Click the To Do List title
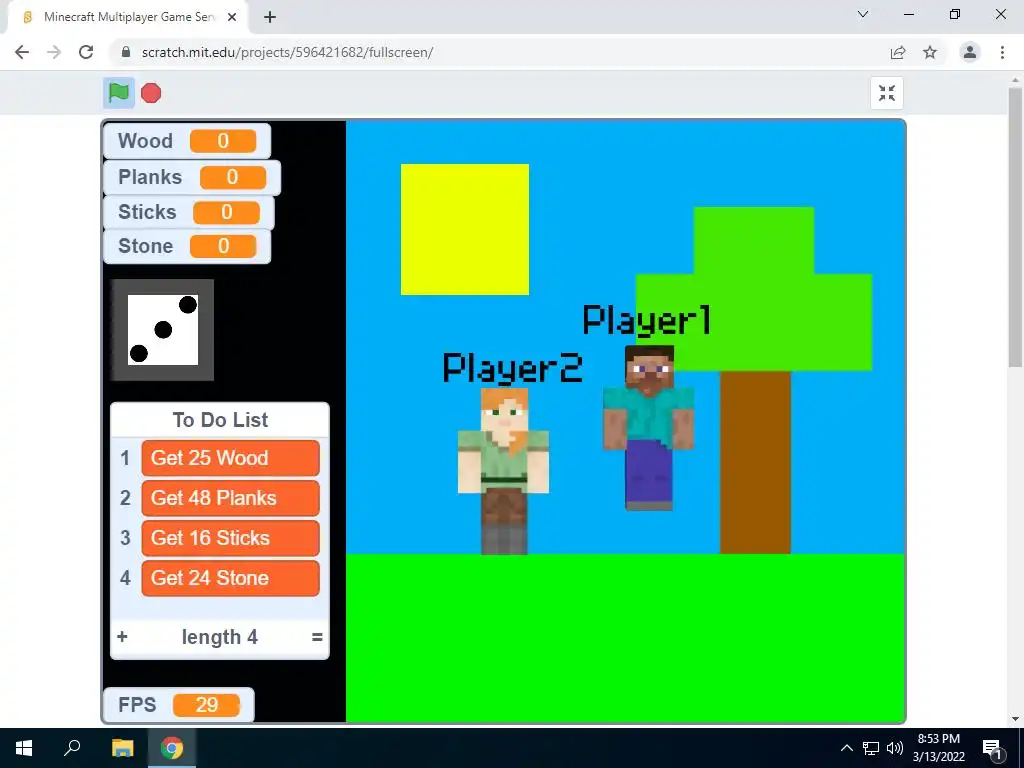The height and width of the screenshot is (768, 1024). click(x=220, y=420)
